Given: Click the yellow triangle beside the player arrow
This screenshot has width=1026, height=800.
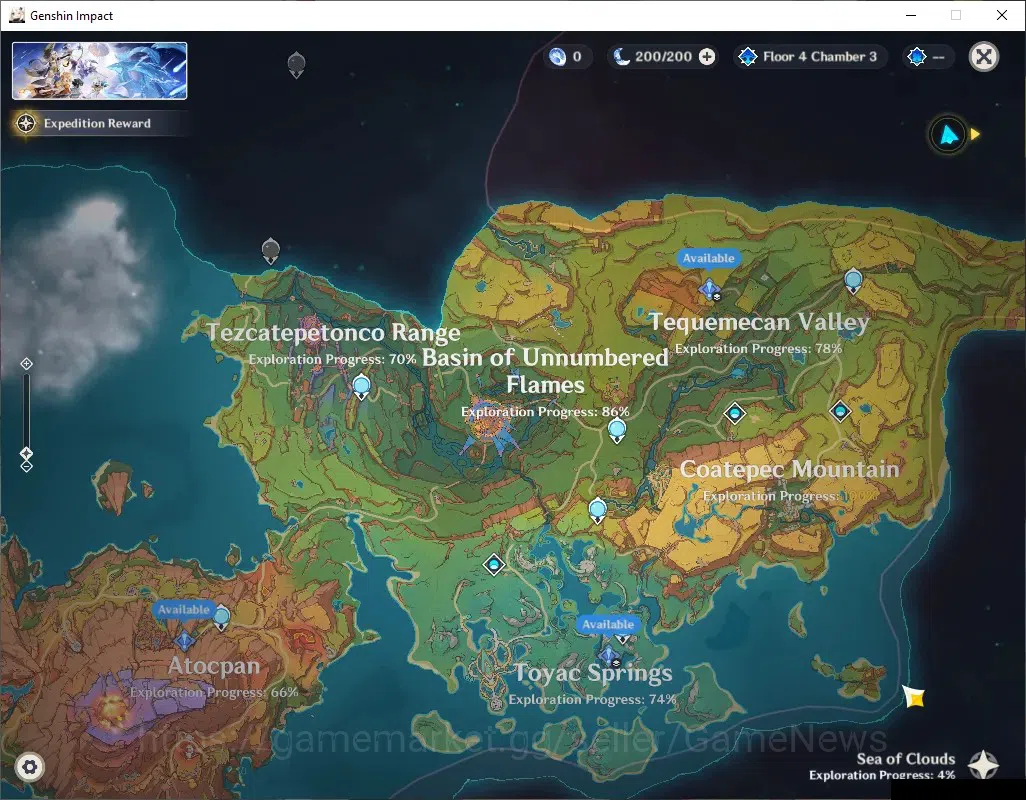Looking at the screenshot, I should (975, 134).
